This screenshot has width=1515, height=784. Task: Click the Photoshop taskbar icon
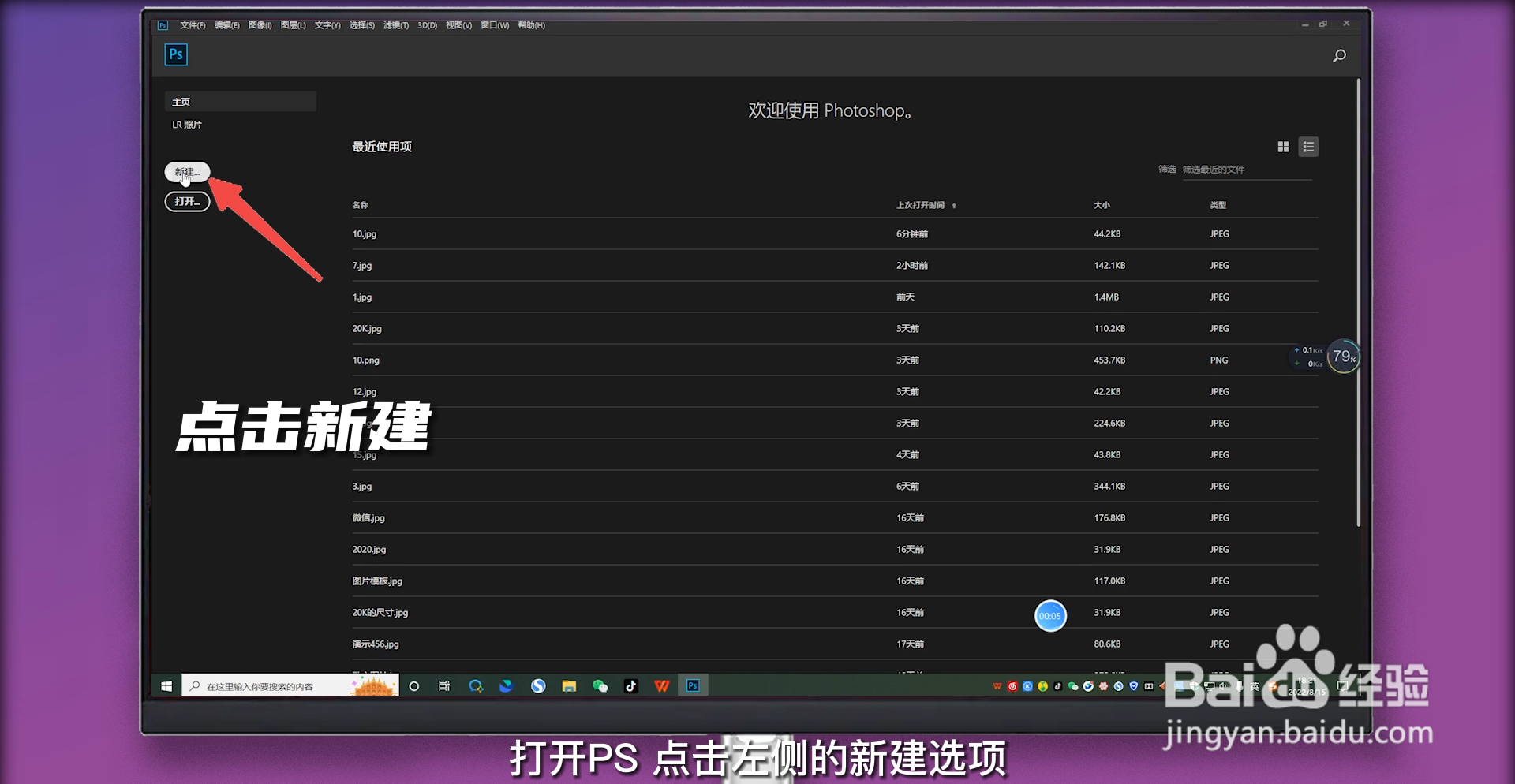693,686
